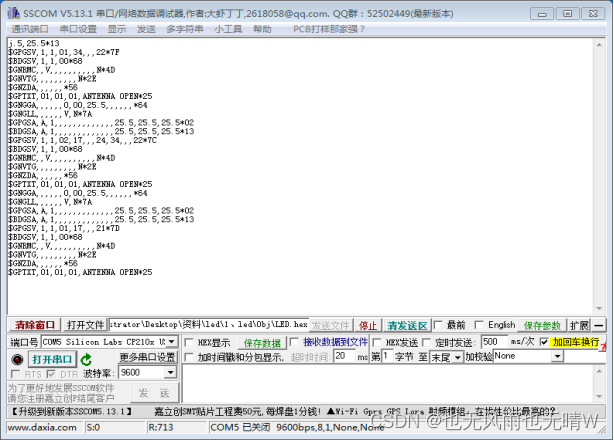Viewport: 614px width, 440px height.
Task: Toggle the HEX显示 checkbox
Action: 189,343
